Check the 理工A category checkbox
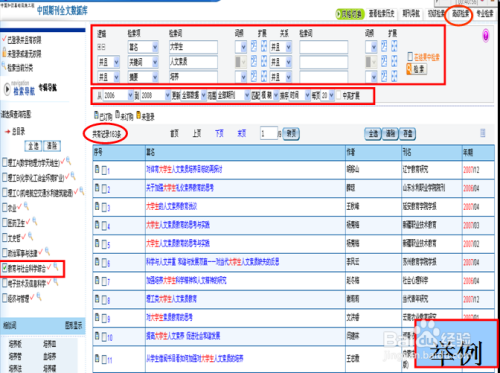The image size is (500, 373). click(5, 163)
